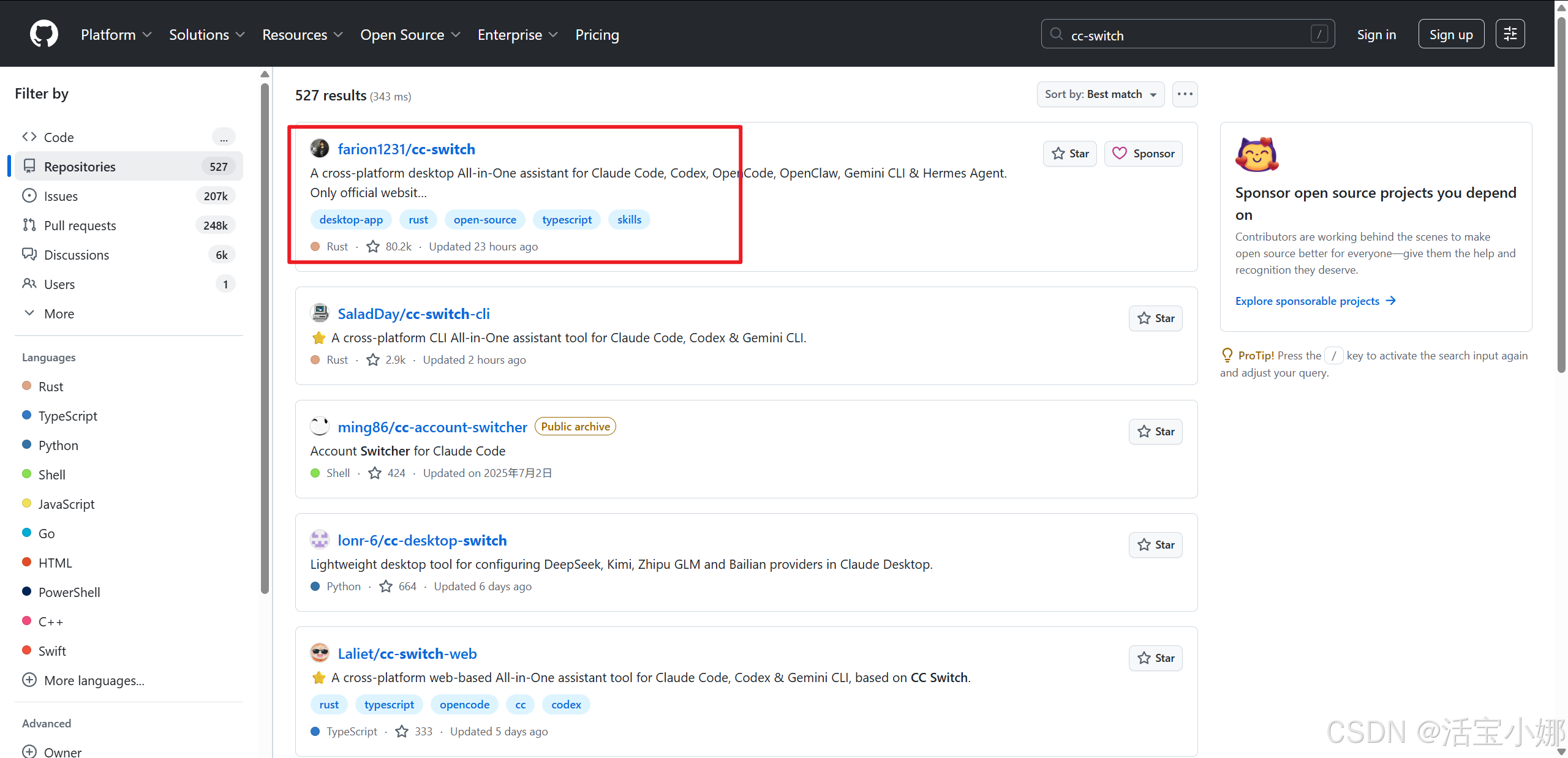1568x758 pixels.
Task: Click the Sign up button
Action: point(1451,34)
